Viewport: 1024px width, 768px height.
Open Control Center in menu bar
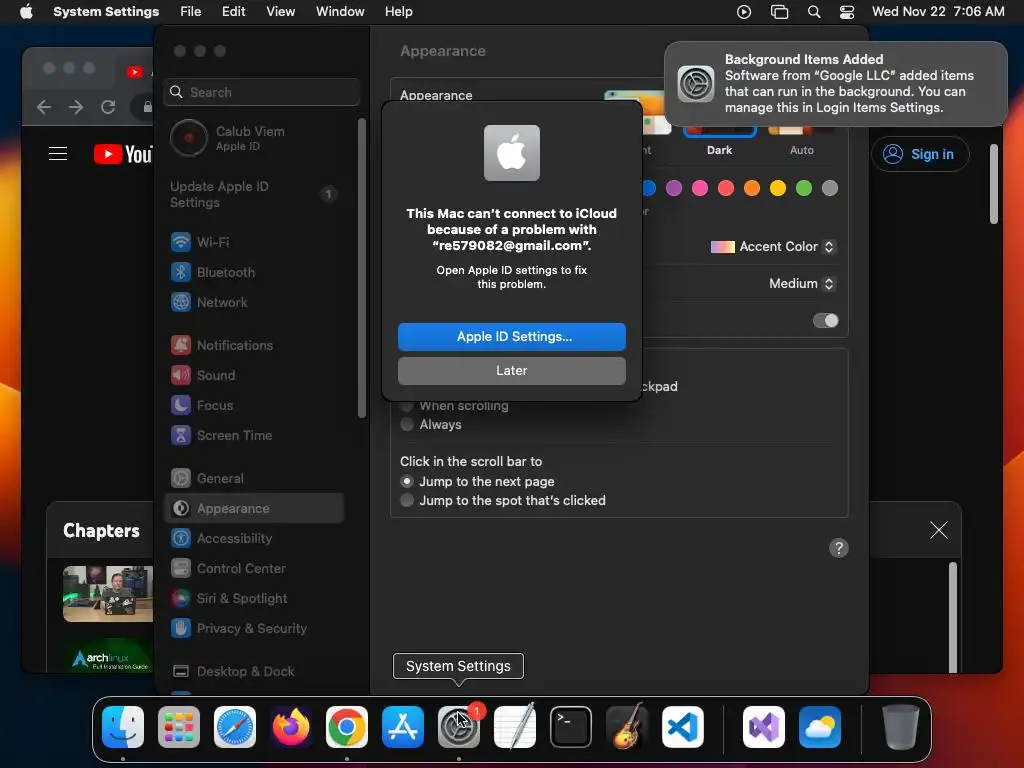tap(847, 12)
